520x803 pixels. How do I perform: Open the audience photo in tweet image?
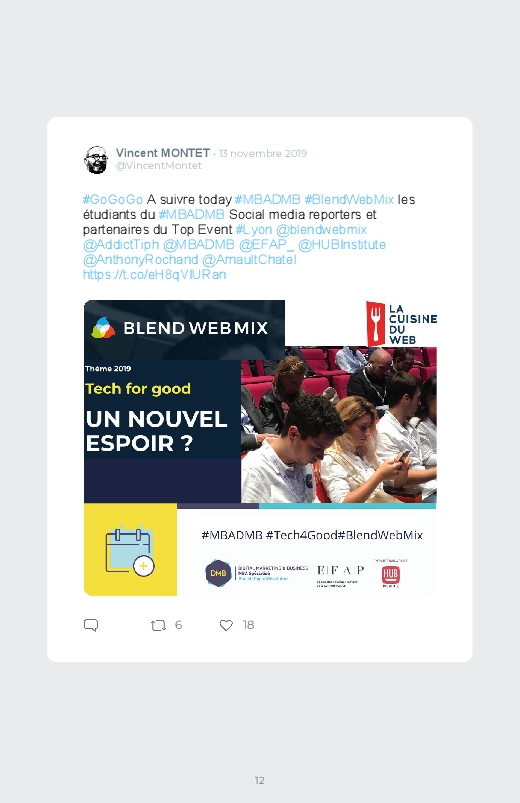coord(339,425)
